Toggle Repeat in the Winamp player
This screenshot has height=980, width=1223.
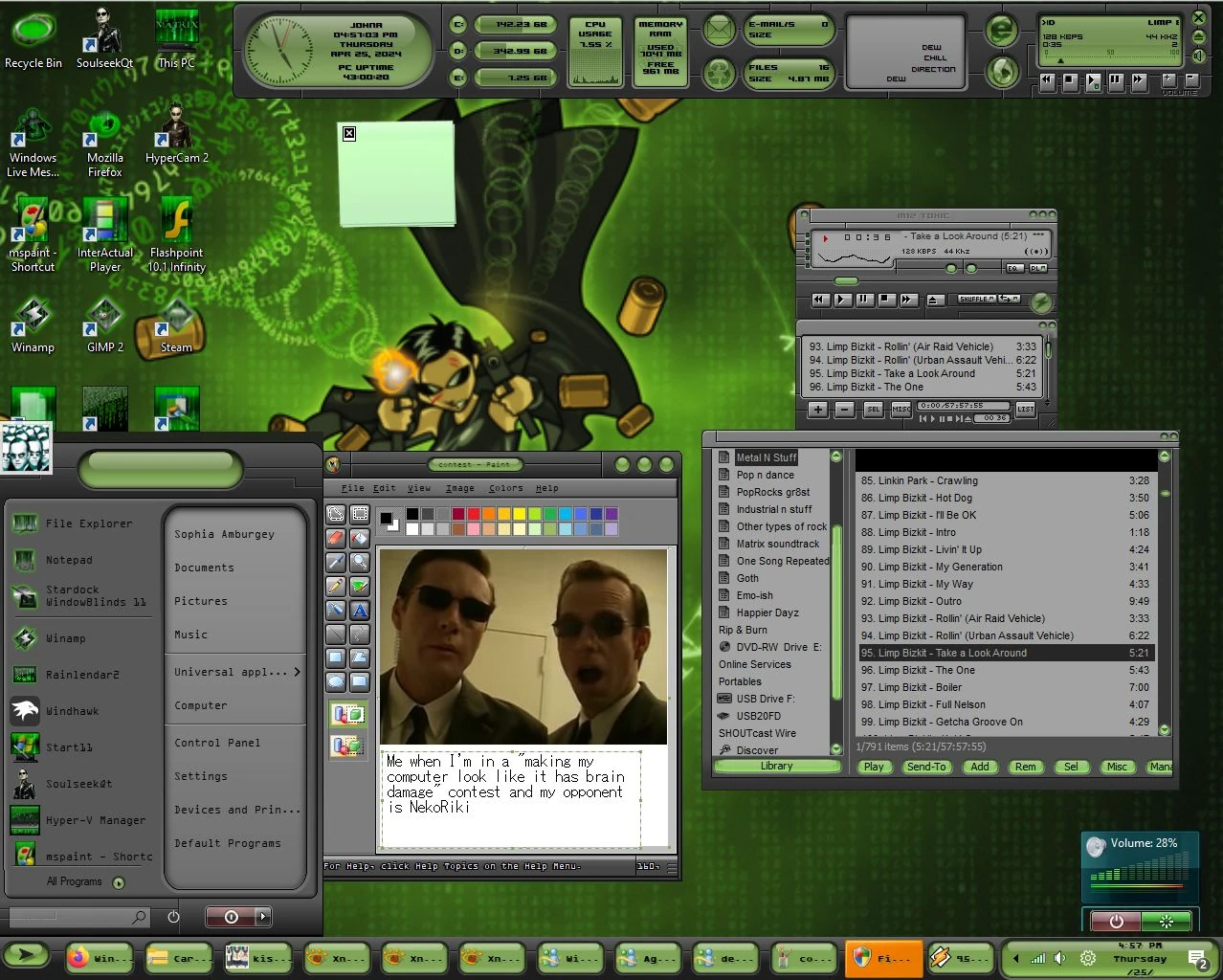tap(1009, 300)
